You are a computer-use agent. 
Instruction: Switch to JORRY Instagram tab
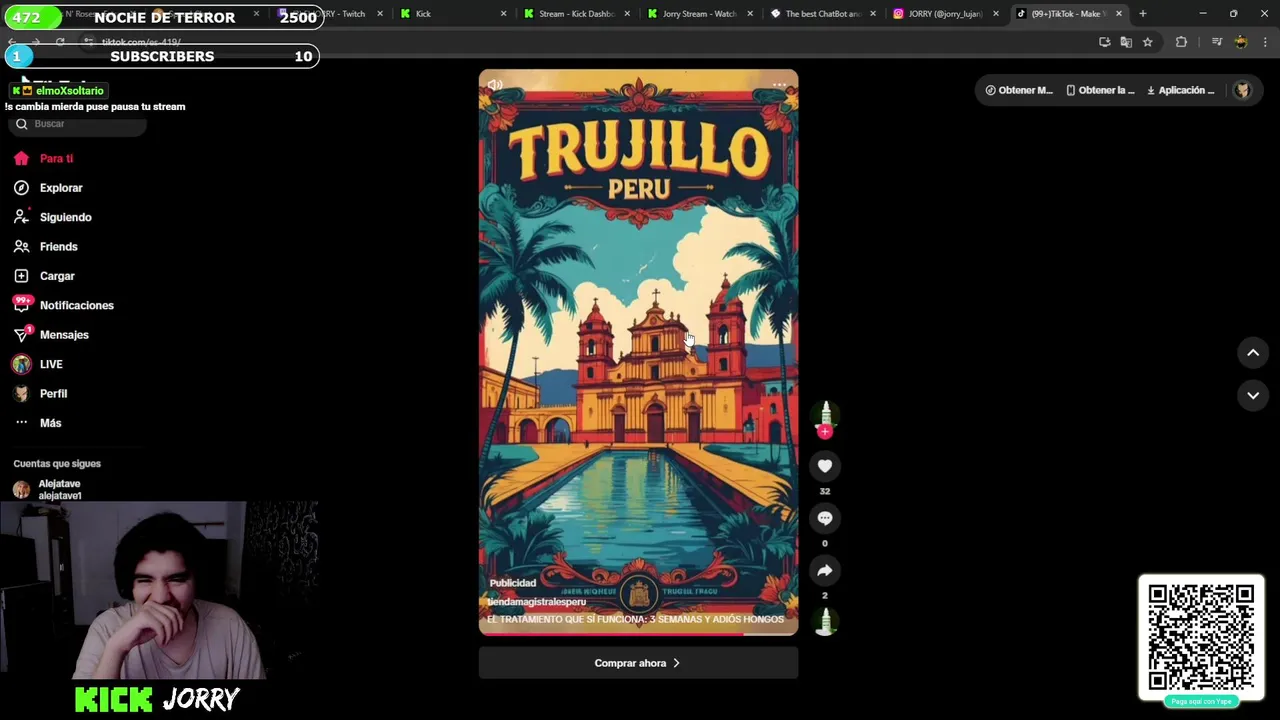tap(946, 14)
